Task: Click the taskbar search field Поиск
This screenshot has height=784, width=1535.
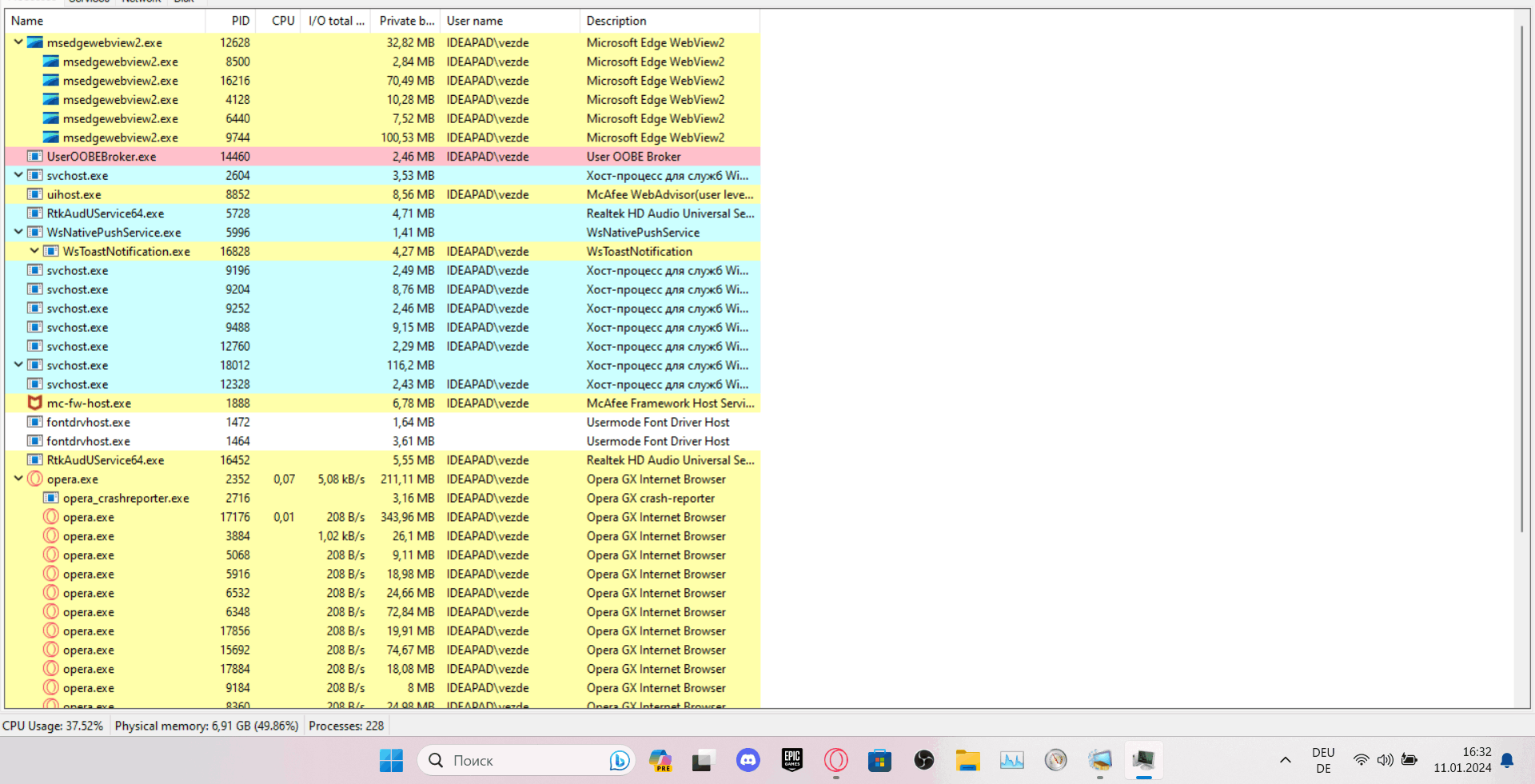Action: coord(526,760)
